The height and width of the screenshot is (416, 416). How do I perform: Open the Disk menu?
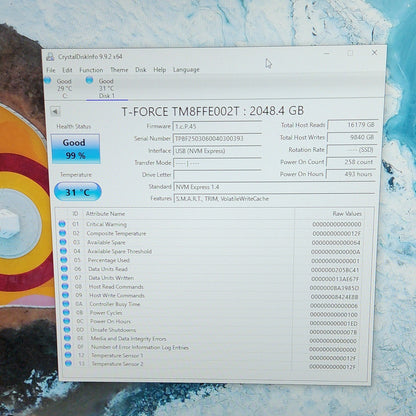click(x=141, y=70)
